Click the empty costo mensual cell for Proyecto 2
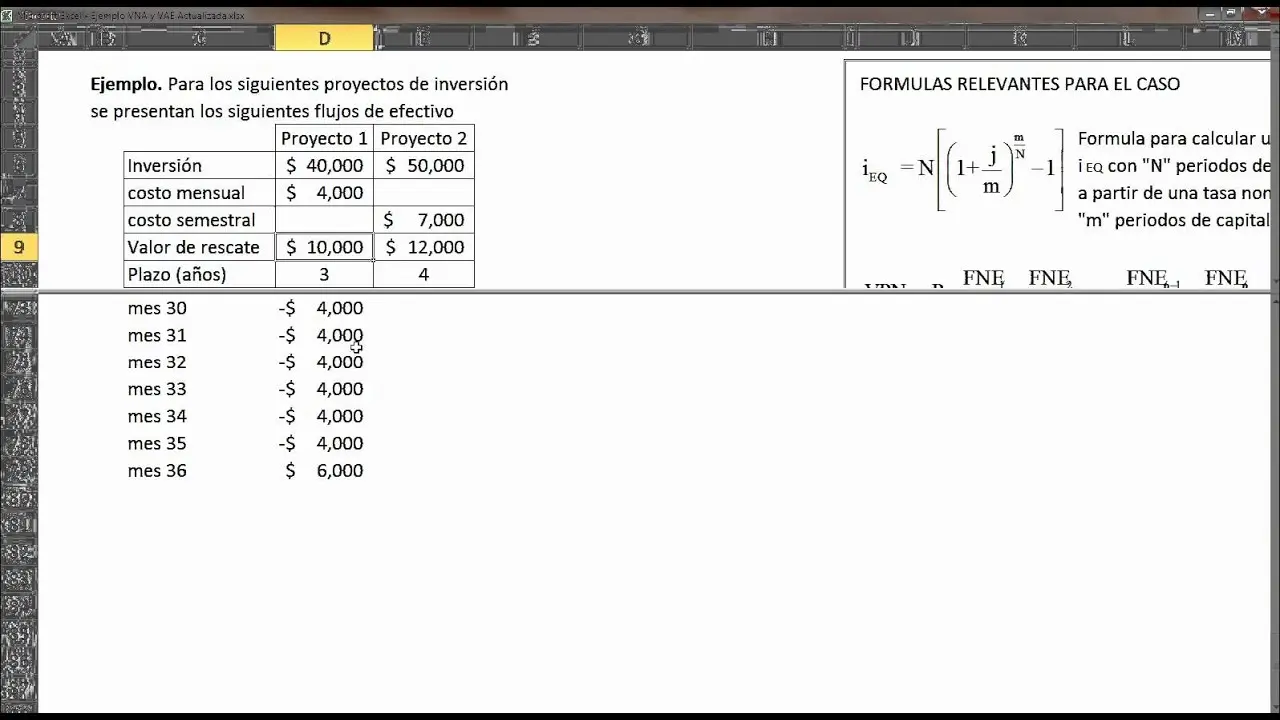This screenshot has width=1280, height=720. point(424,193)
